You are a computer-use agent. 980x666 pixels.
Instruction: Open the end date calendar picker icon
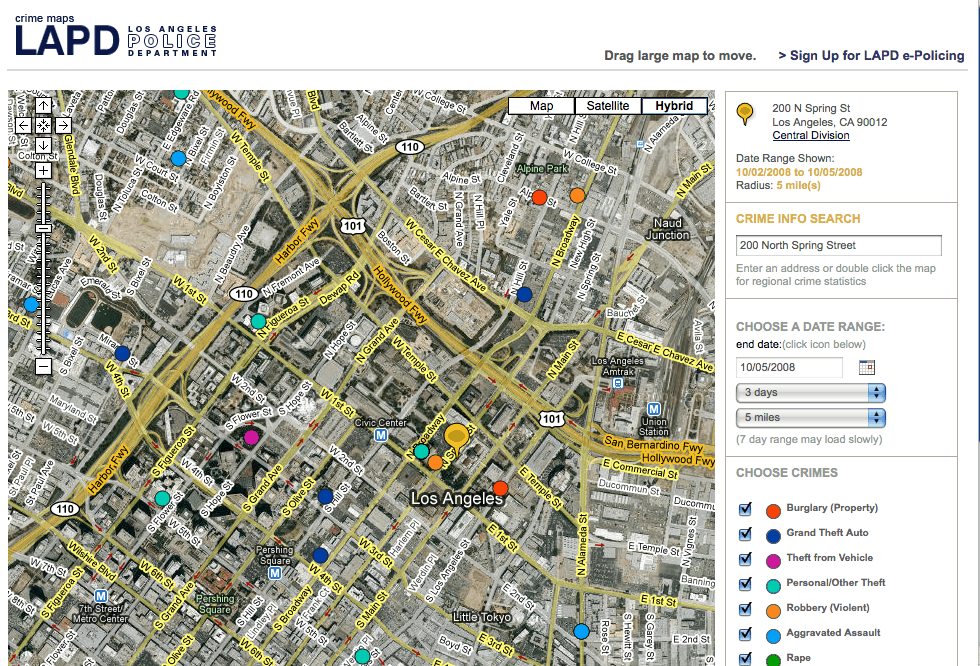pyautogui.click(x=867, y=367)
